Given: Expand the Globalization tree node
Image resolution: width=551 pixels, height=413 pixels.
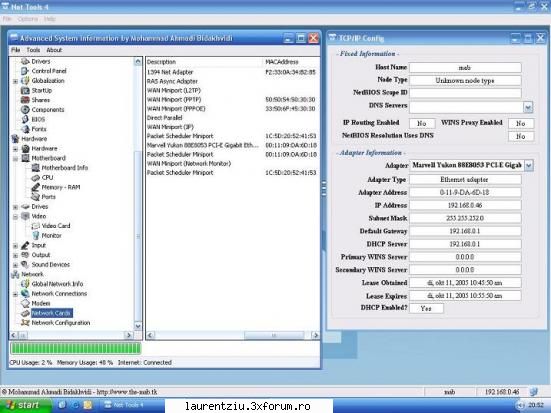Looking at the screenshot, I should tap(15, 81).
